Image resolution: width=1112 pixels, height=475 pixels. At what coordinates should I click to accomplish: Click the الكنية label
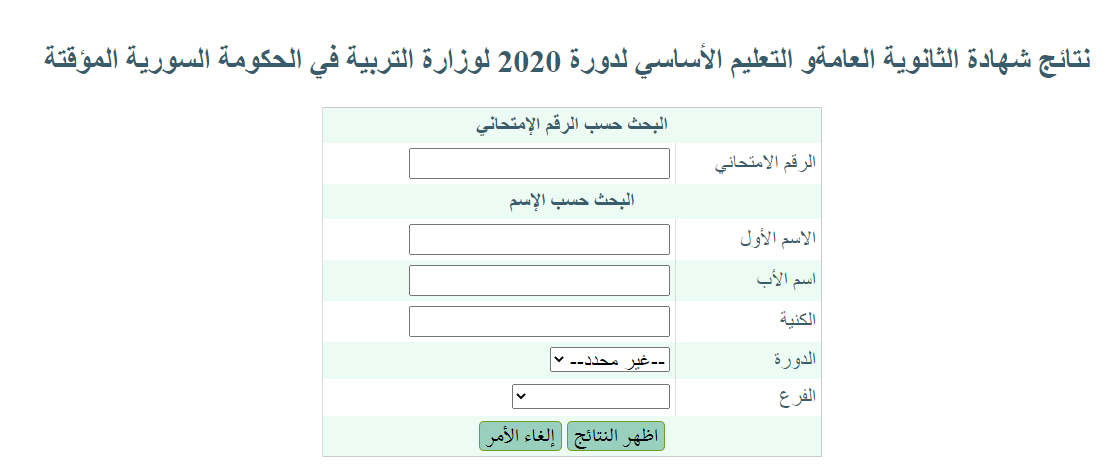798,320
